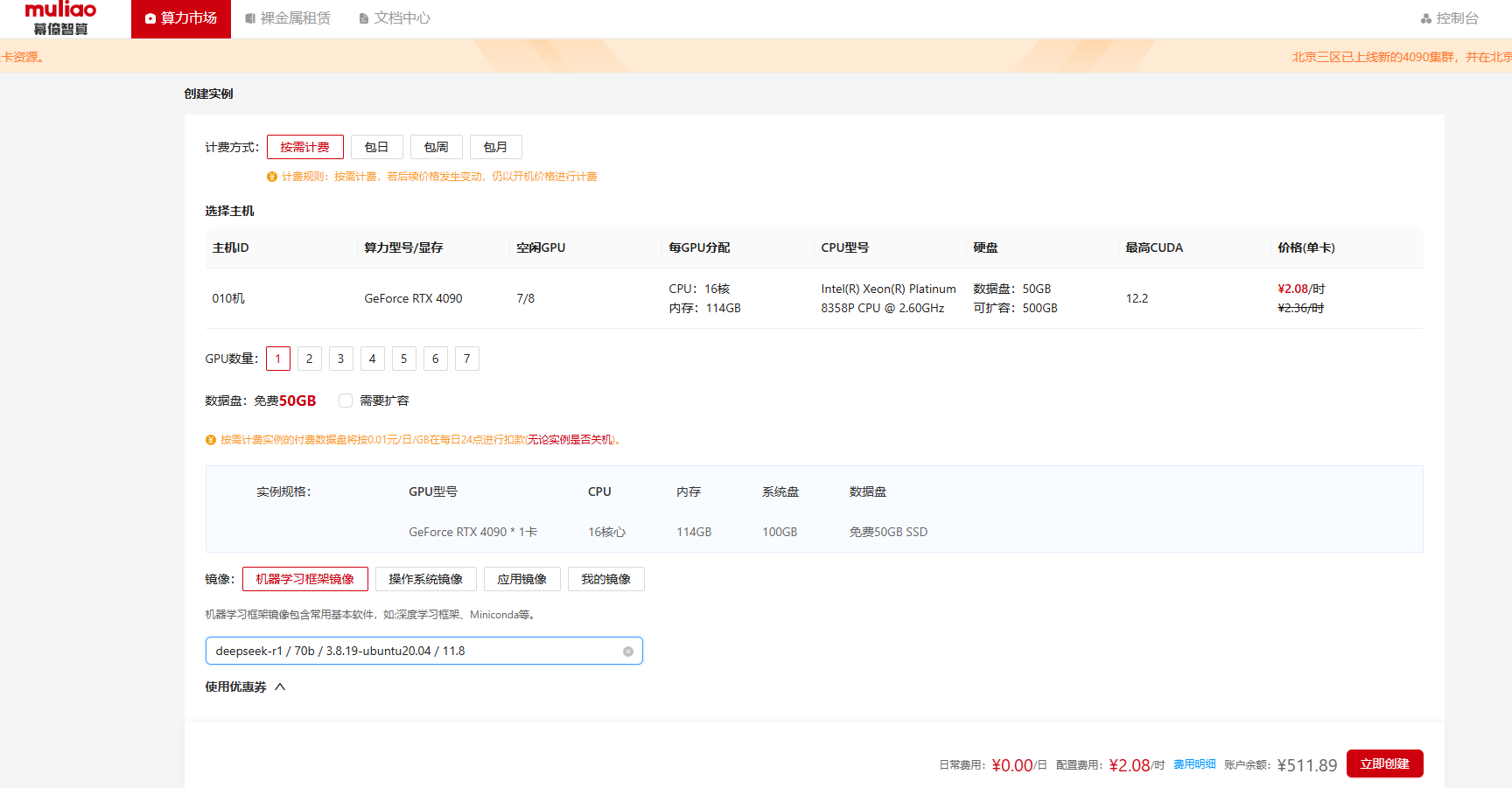
Task: Click the scrolling 北京三区 announcement
Action: (1402, 57)
